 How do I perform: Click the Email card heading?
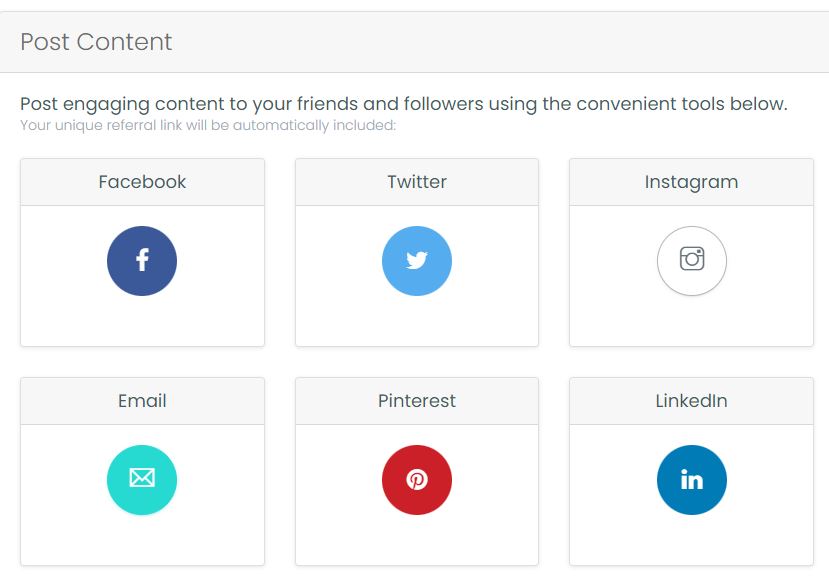coord(142,401)
